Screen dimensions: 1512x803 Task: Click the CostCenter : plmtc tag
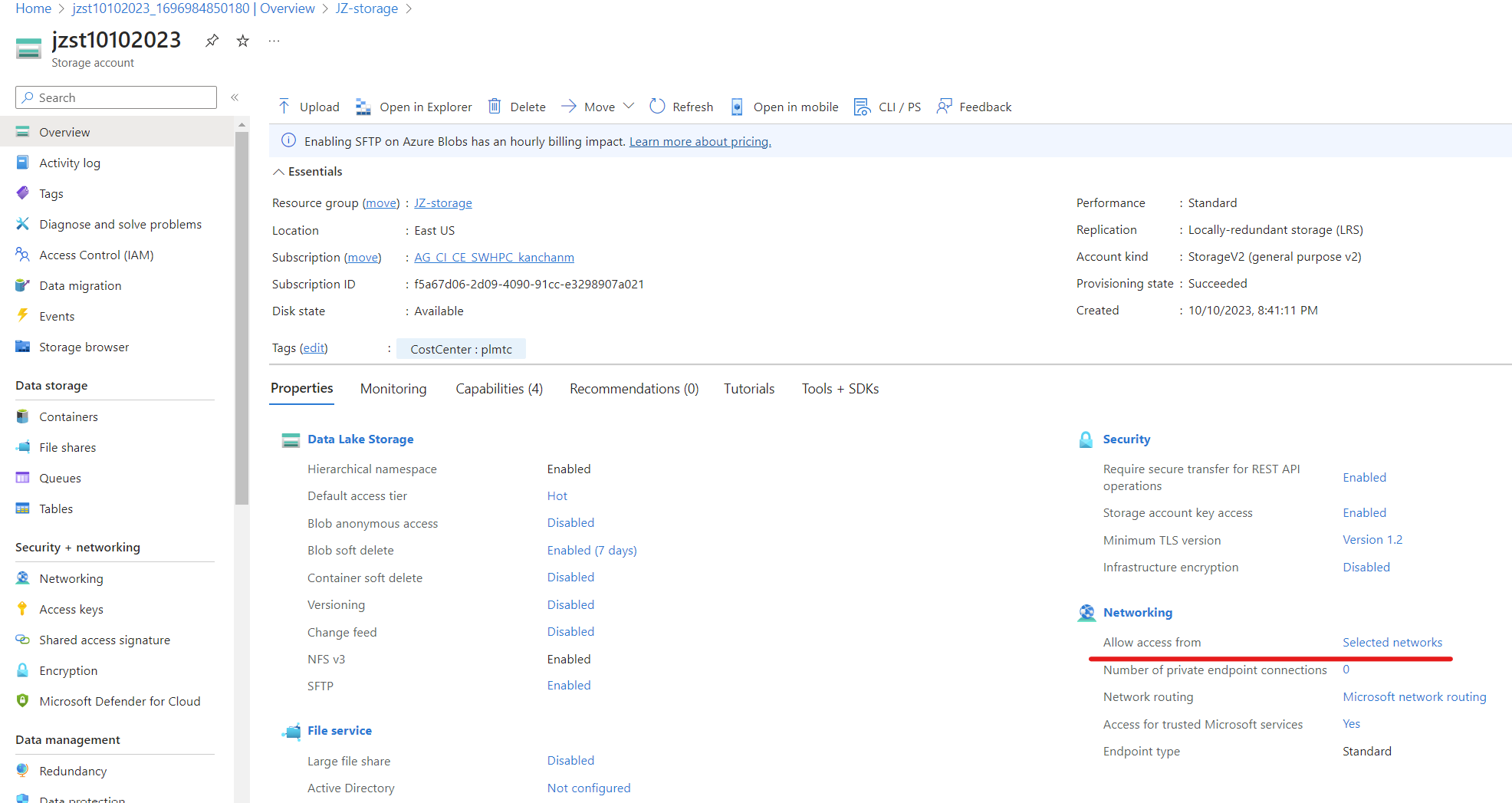[461, 349]
